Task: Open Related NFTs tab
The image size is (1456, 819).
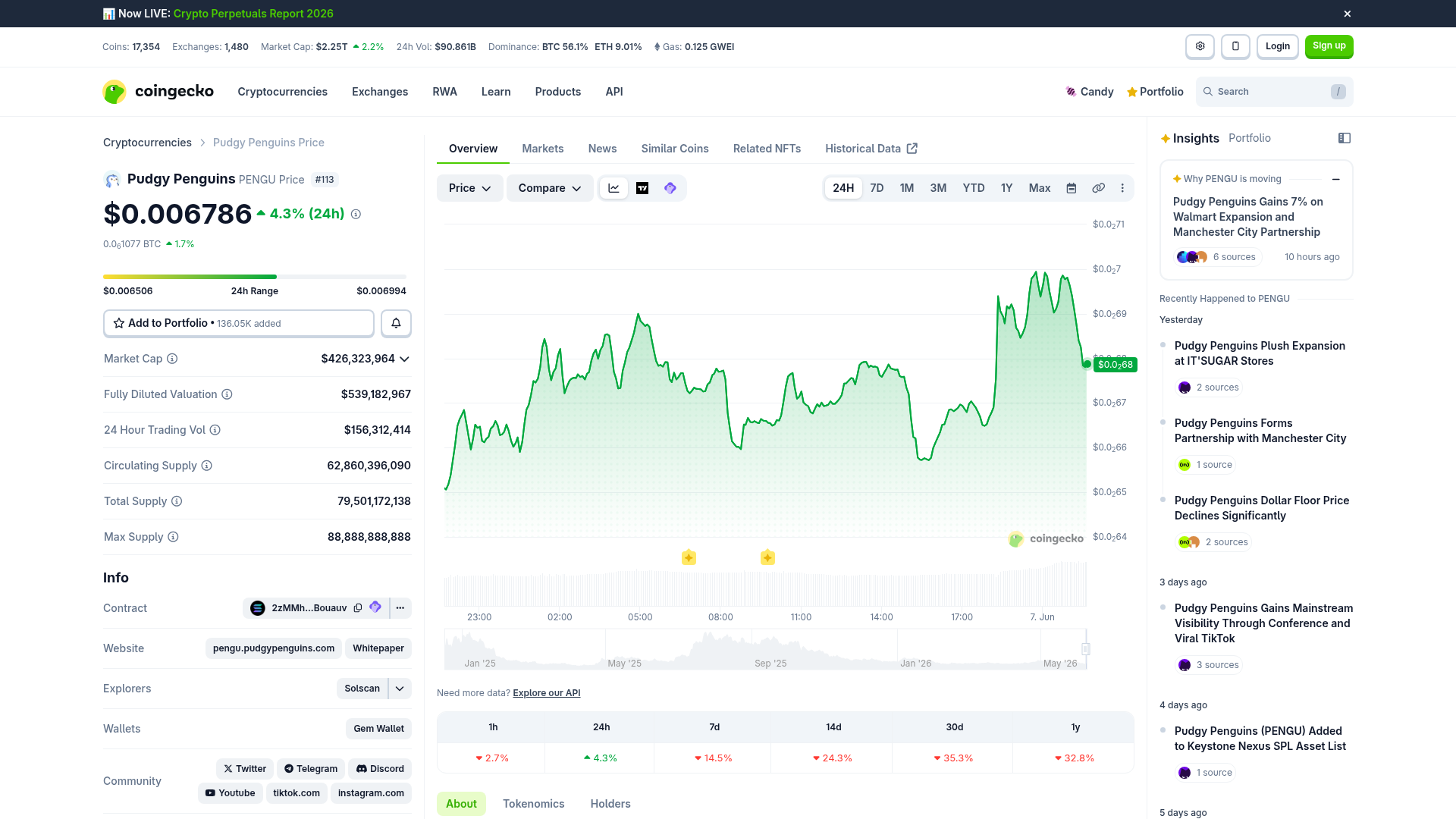Action: [767, 149]
